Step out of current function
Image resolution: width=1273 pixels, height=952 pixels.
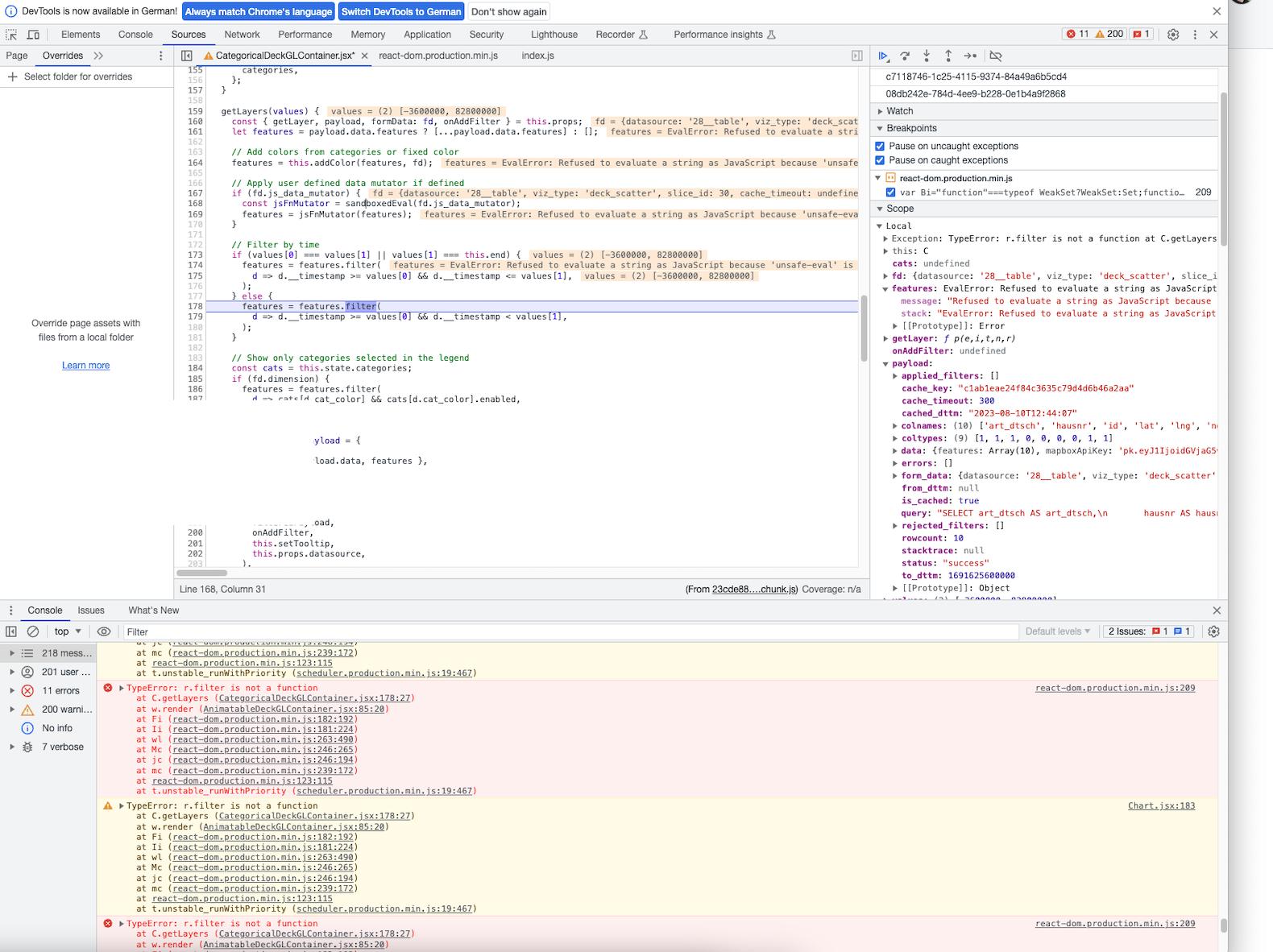(x=948, y=56)
